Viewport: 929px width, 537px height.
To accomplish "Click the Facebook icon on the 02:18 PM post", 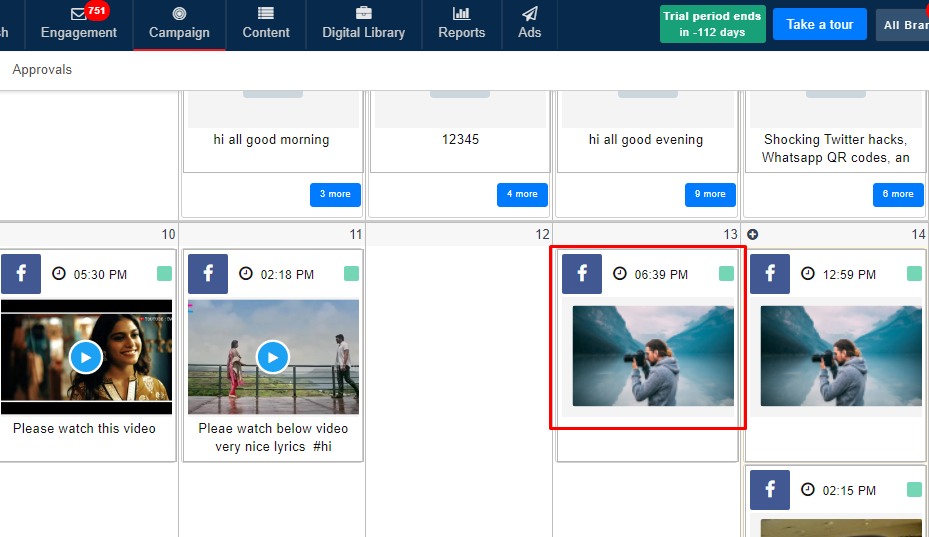I will [208, 274].
